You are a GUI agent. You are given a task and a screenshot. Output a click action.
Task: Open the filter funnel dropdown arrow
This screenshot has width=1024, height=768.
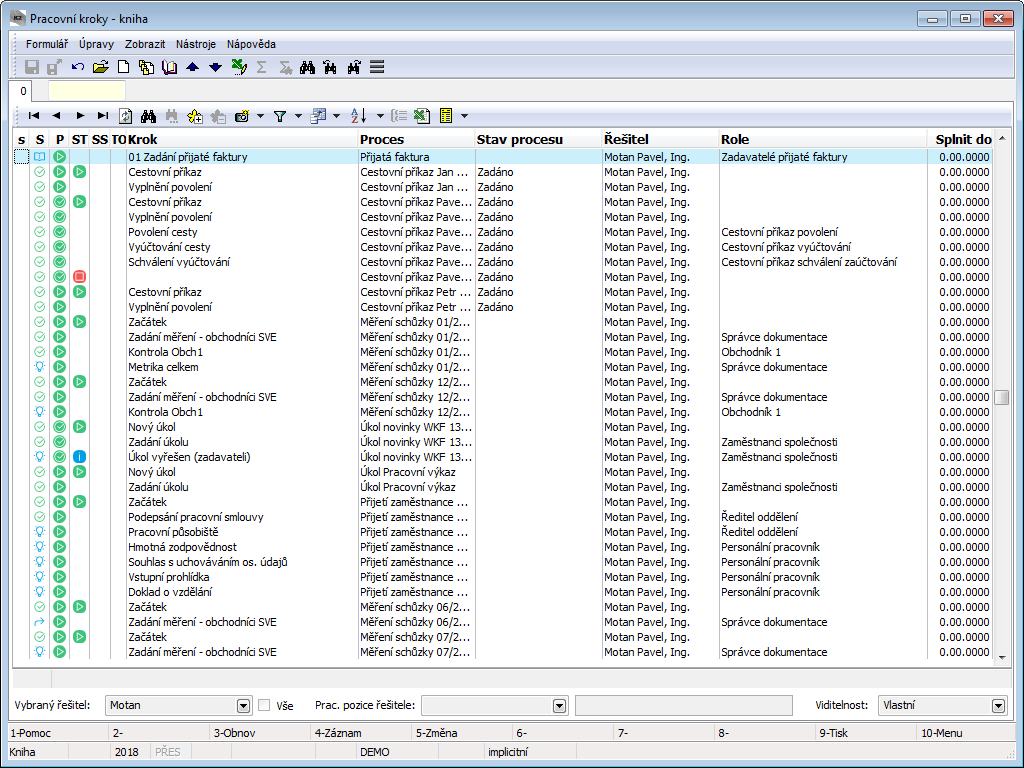(x=298, y=116)
